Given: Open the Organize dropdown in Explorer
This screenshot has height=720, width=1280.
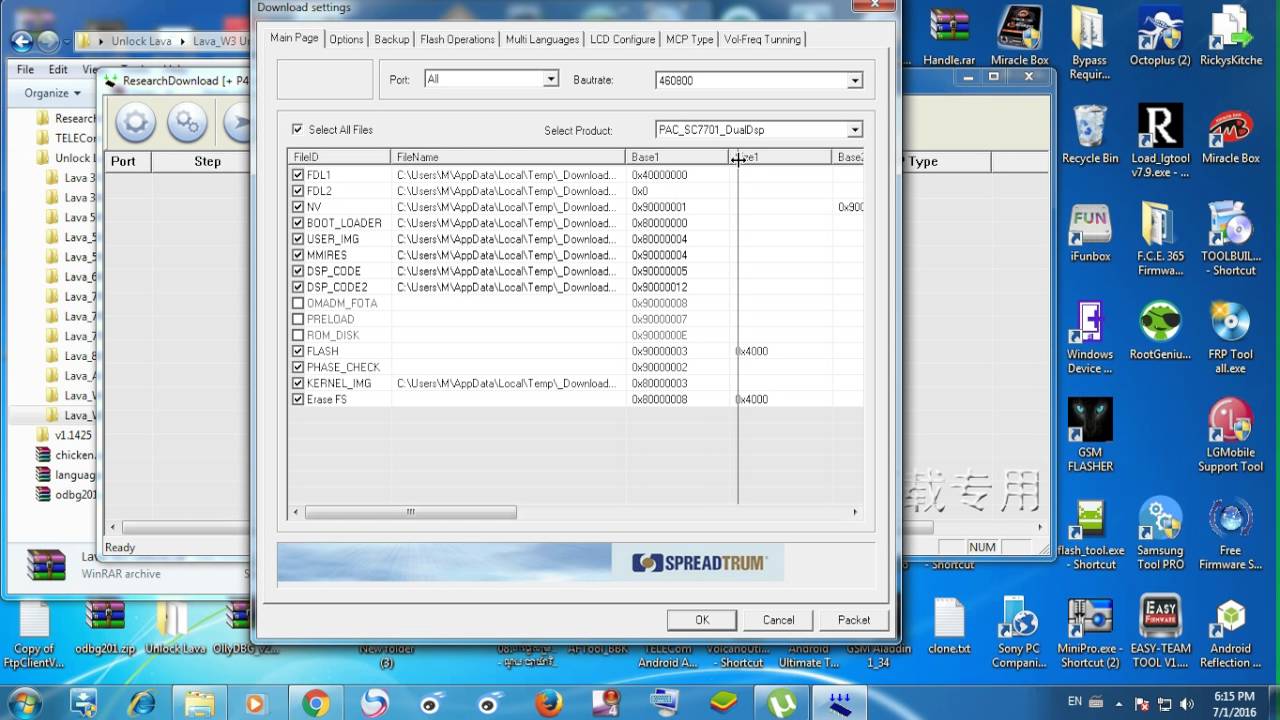Looking at the screenshot, I should coord(53,93).
